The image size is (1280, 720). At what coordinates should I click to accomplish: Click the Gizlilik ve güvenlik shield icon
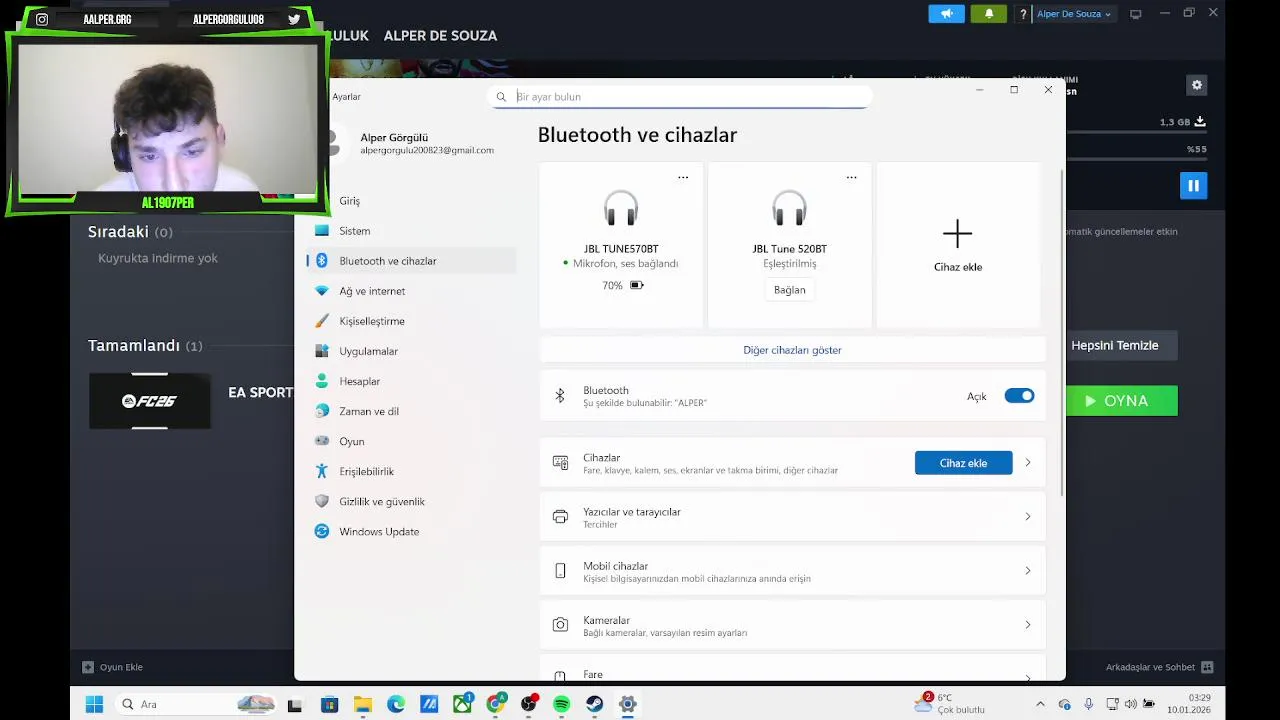(x=322, y=501)
